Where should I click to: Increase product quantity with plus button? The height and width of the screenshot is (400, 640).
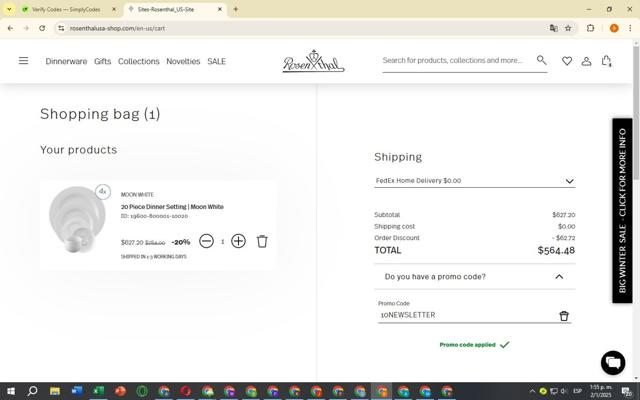pyautogui.click(x=238, y=241)
